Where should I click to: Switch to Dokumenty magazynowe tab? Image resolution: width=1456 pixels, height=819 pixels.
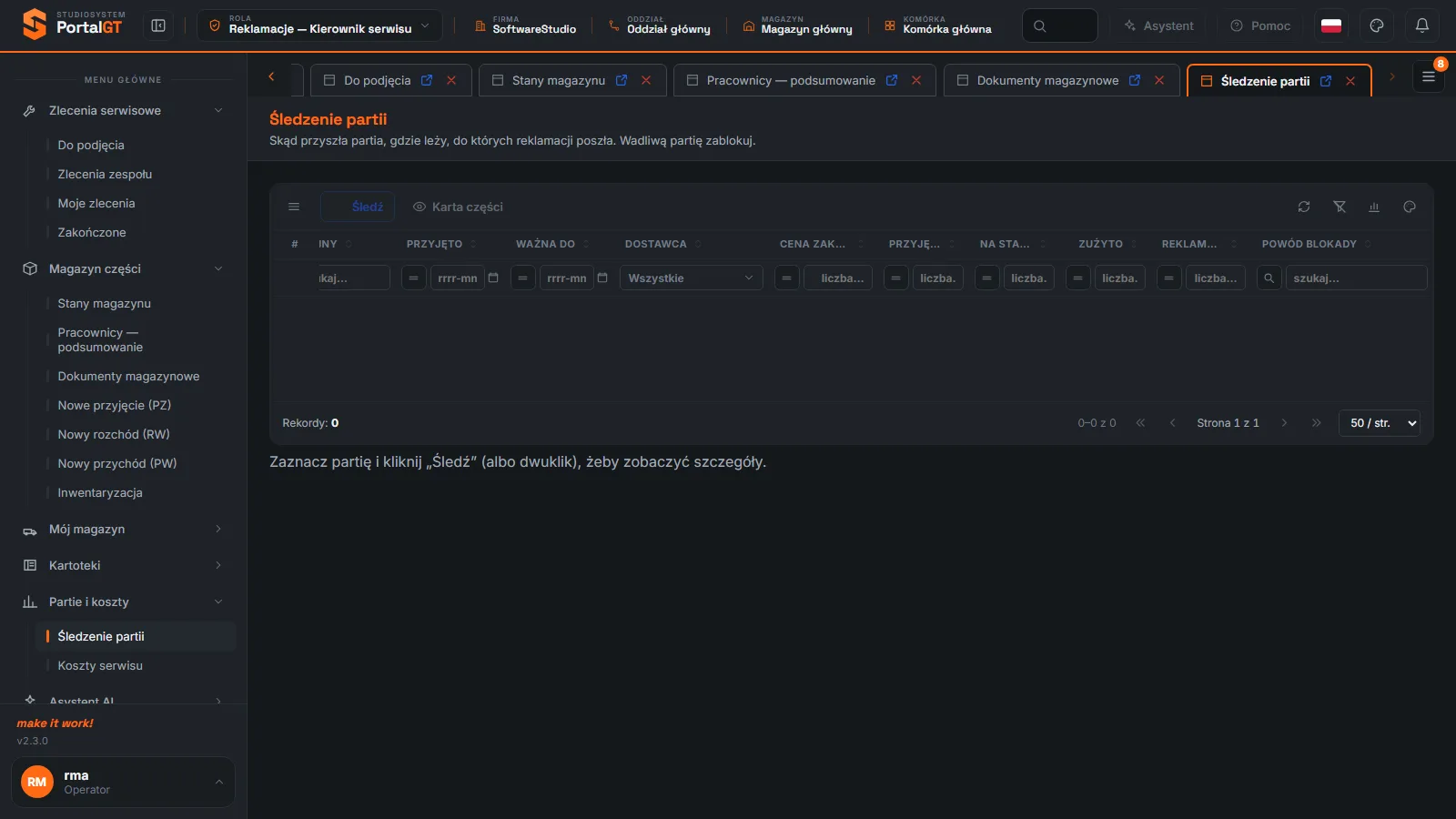(1047, 80)
